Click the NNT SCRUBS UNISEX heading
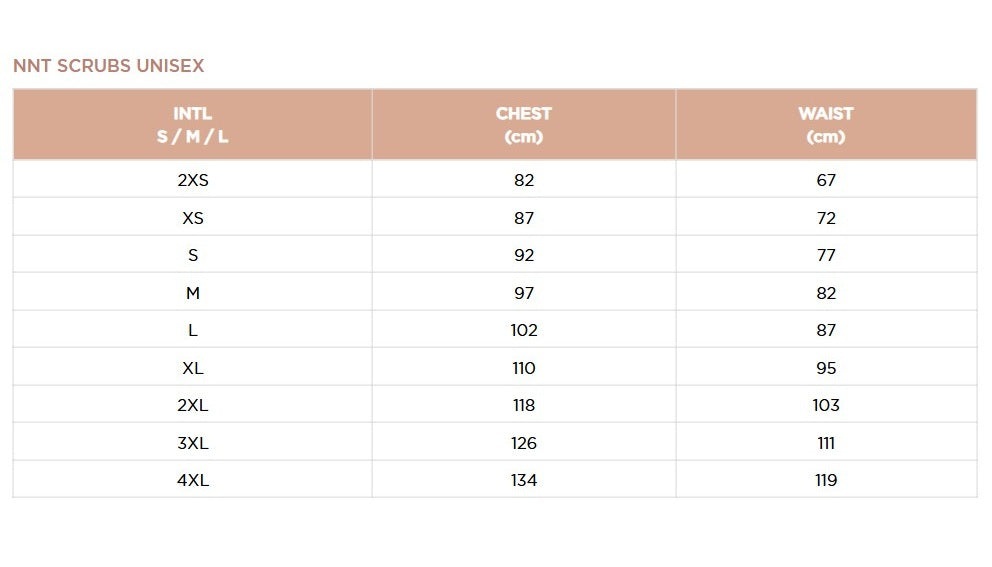Image resolution: width=992 pixels, height=567 pixels. click(x=108, y=66)
